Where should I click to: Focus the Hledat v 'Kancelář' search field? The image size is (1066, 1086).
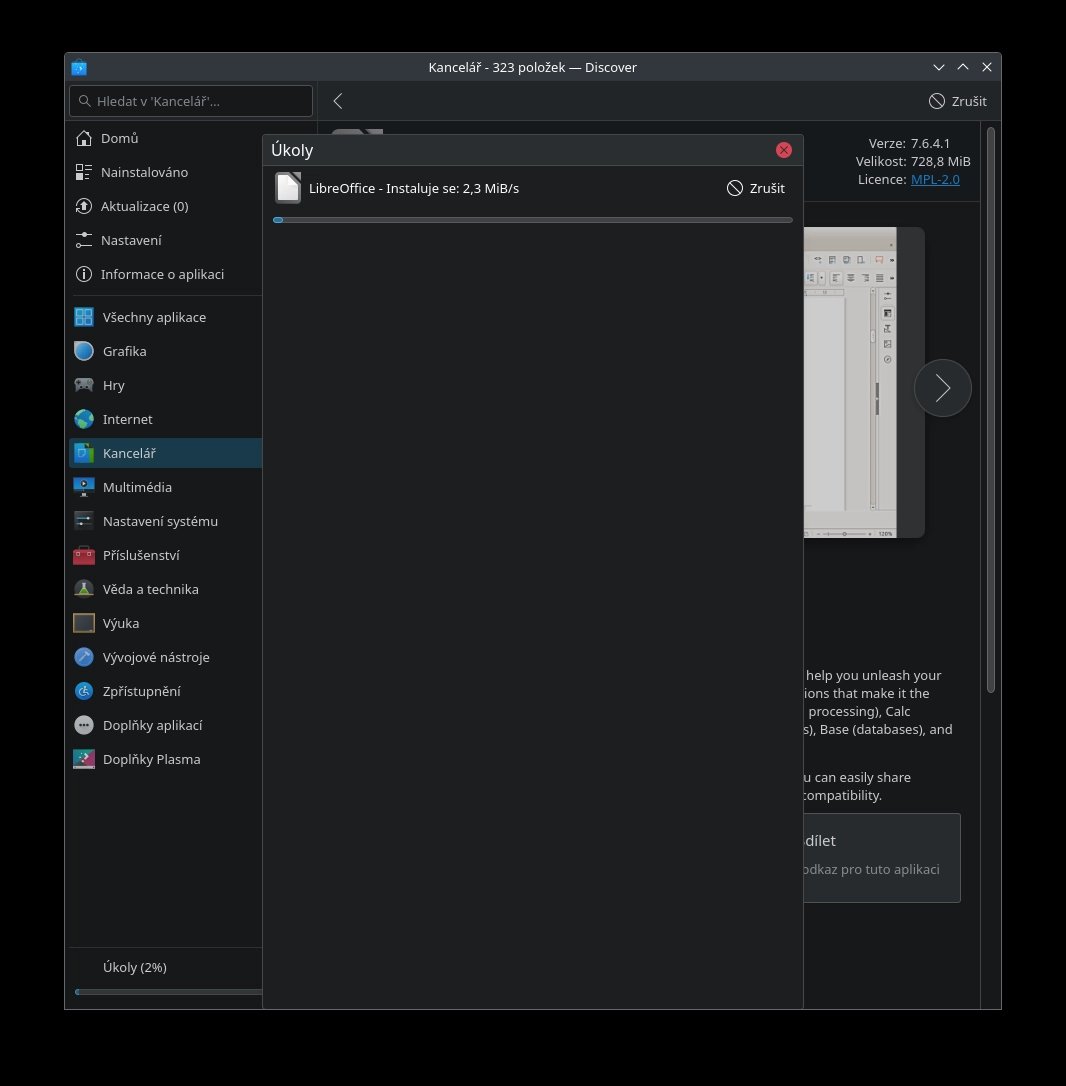tap(191, 101)
